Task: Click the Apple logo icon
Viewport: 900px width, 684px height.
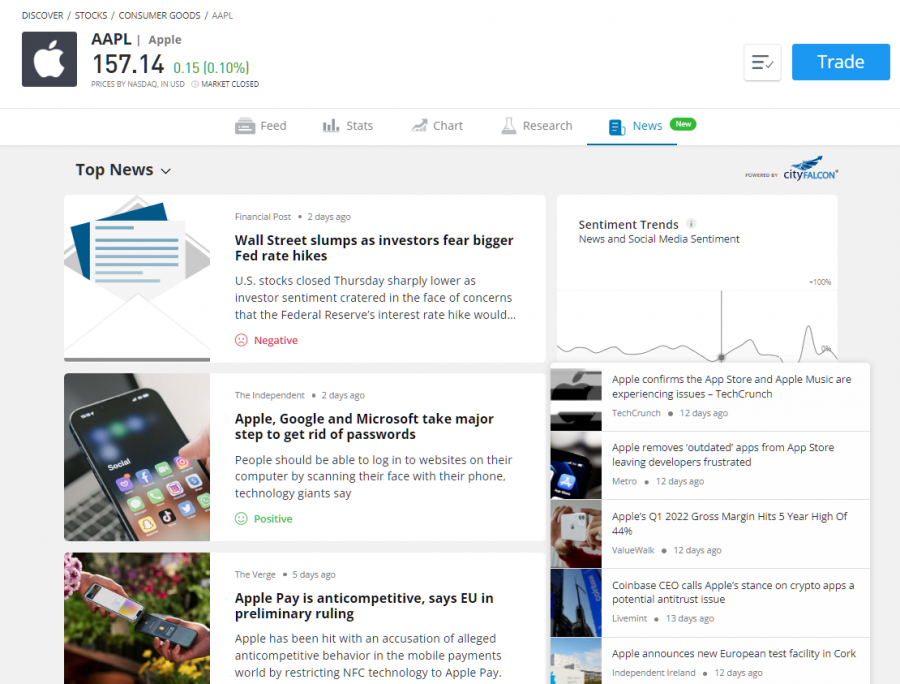Action: tap(49, 59)
